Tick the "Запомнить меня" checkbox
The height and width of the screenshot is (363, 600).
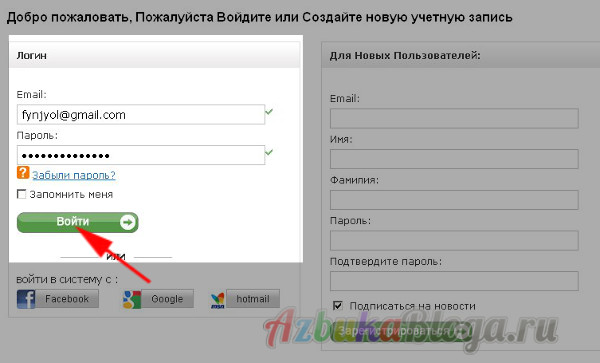click(21, 194)
